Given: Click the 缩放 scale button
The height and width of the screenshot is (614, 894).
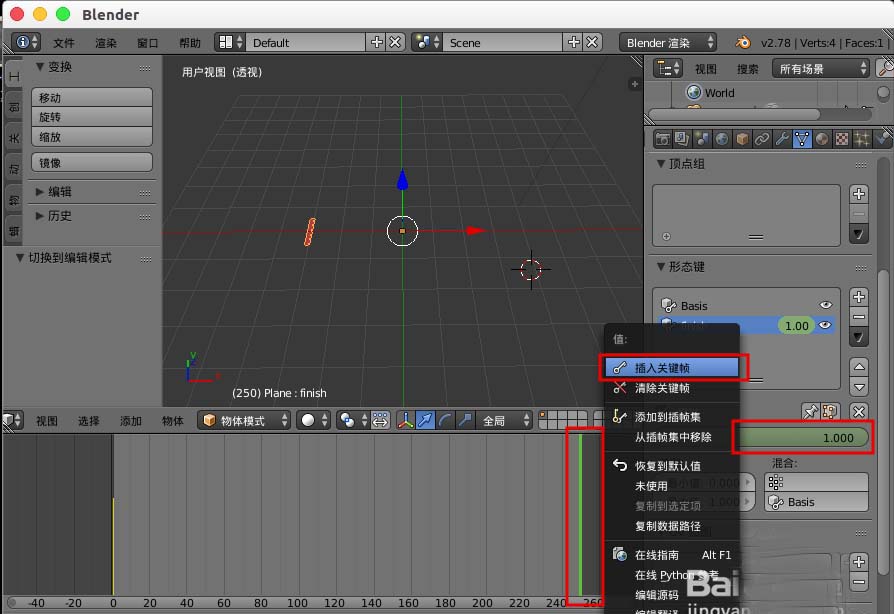Looking at the screenshot, I should (x=92, y=137).
